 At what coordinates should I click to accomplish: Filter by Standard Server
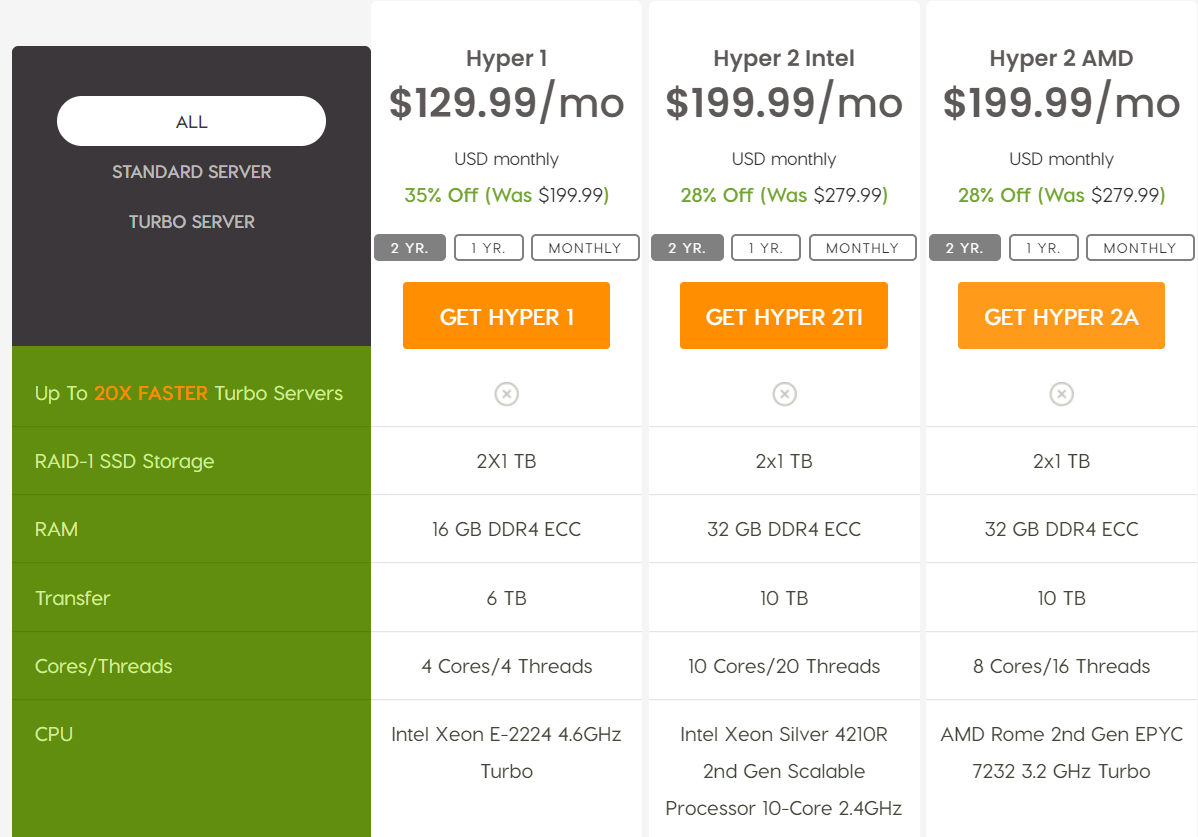click(191, 172)
